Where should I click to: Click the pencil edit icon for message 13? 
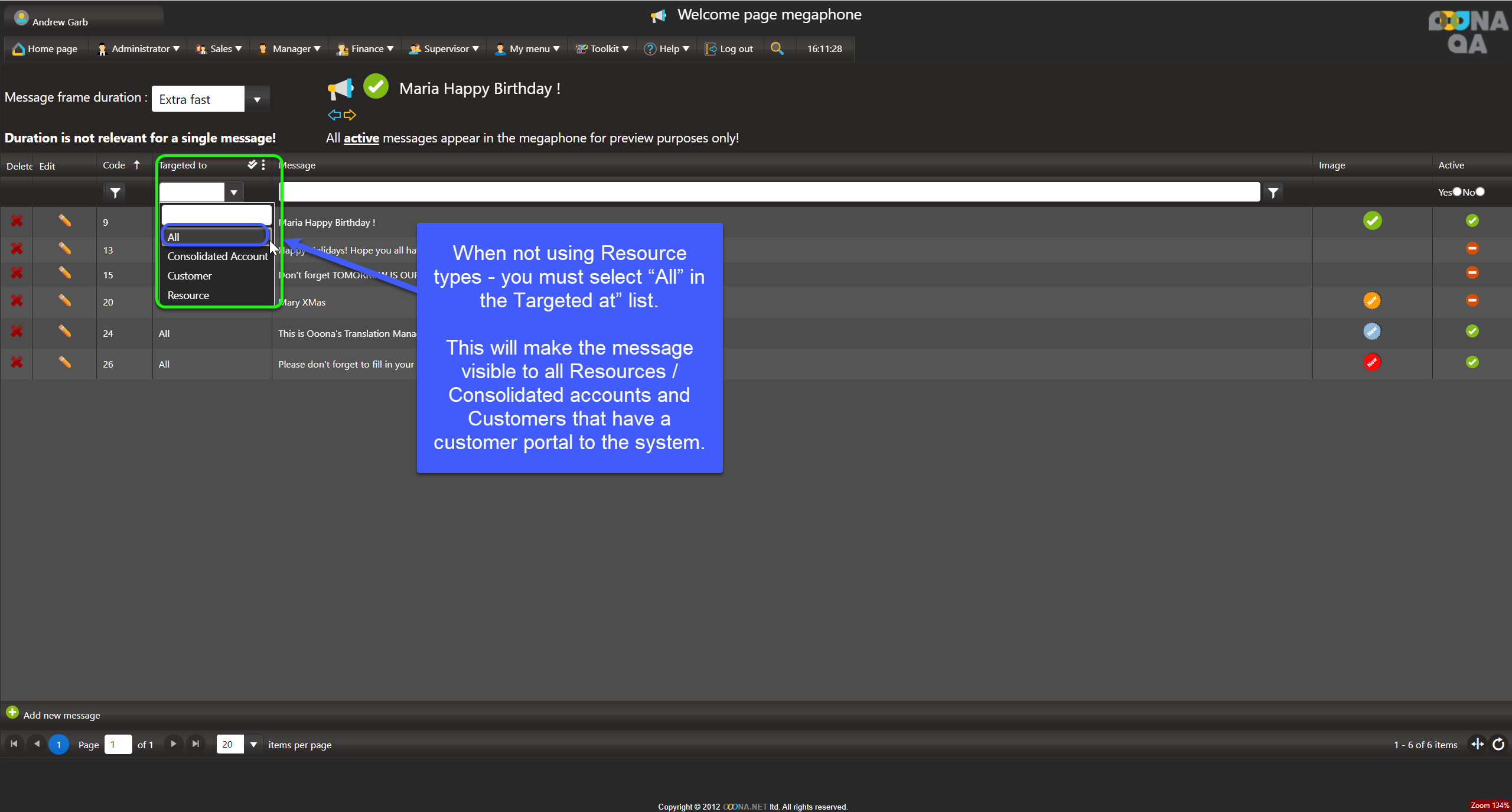tap(64, 249)
